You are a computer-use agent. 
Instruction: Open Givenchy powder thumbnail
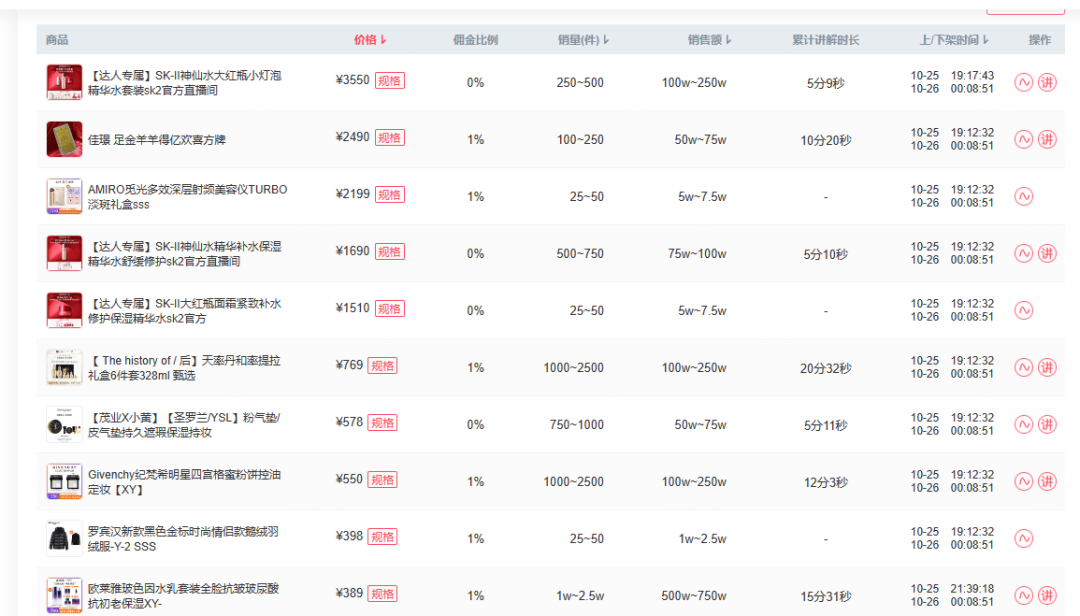click(x=64, y=482)
